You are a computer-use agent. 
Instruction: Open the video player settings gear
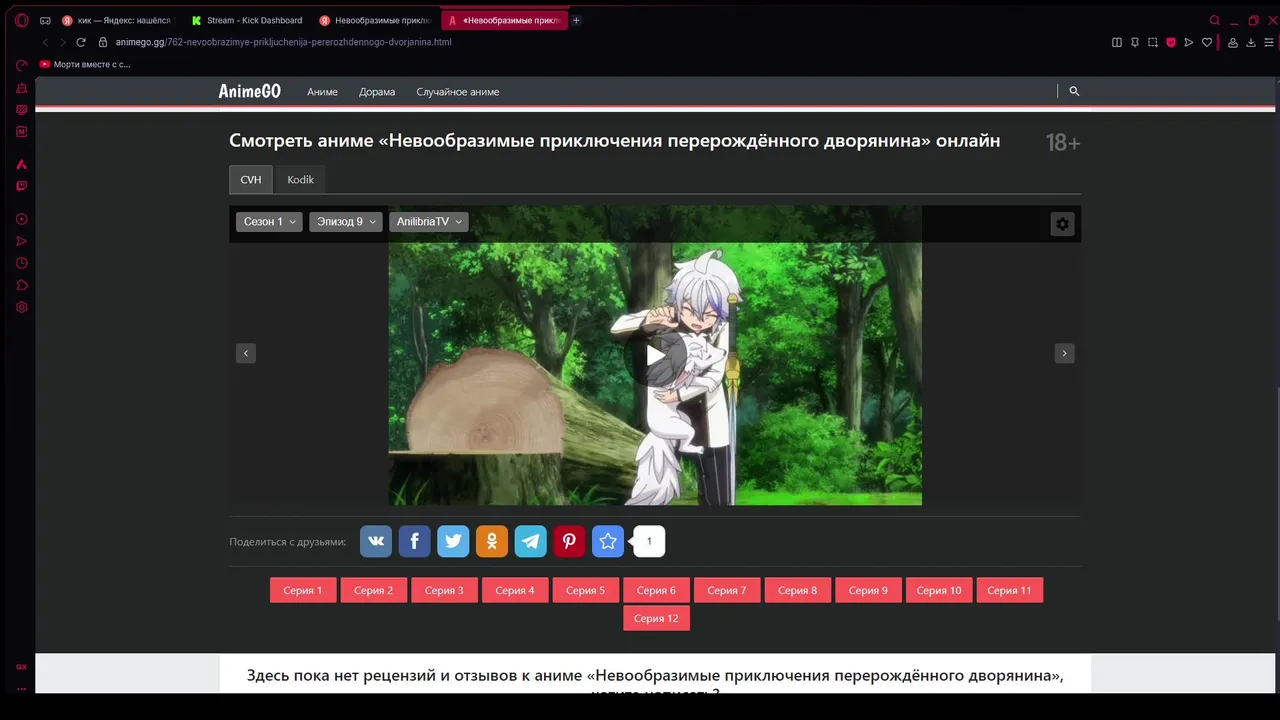click(1062, 224)
